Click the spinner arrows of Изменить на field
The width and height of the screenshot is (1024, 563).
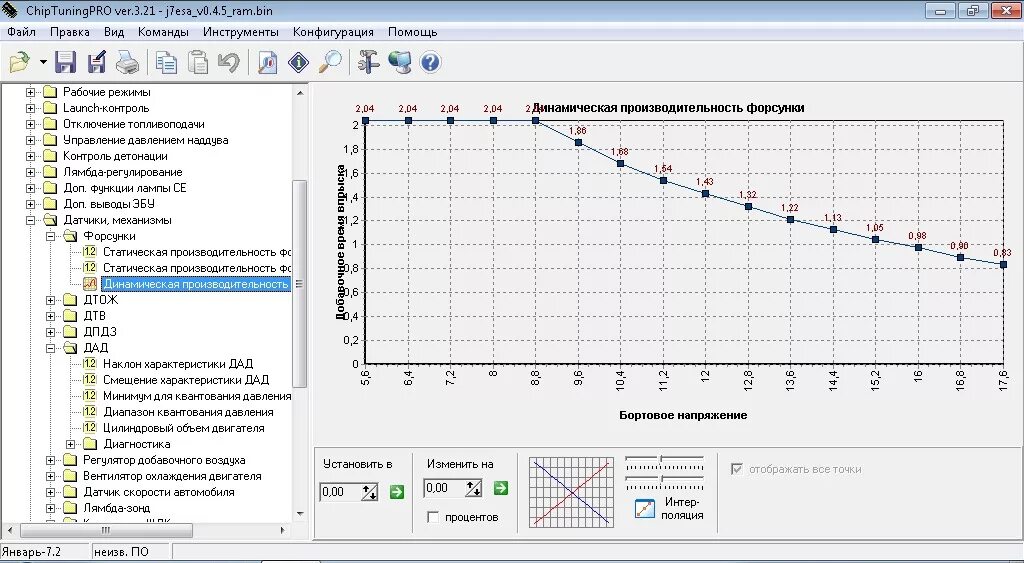[x=473, y=488]
